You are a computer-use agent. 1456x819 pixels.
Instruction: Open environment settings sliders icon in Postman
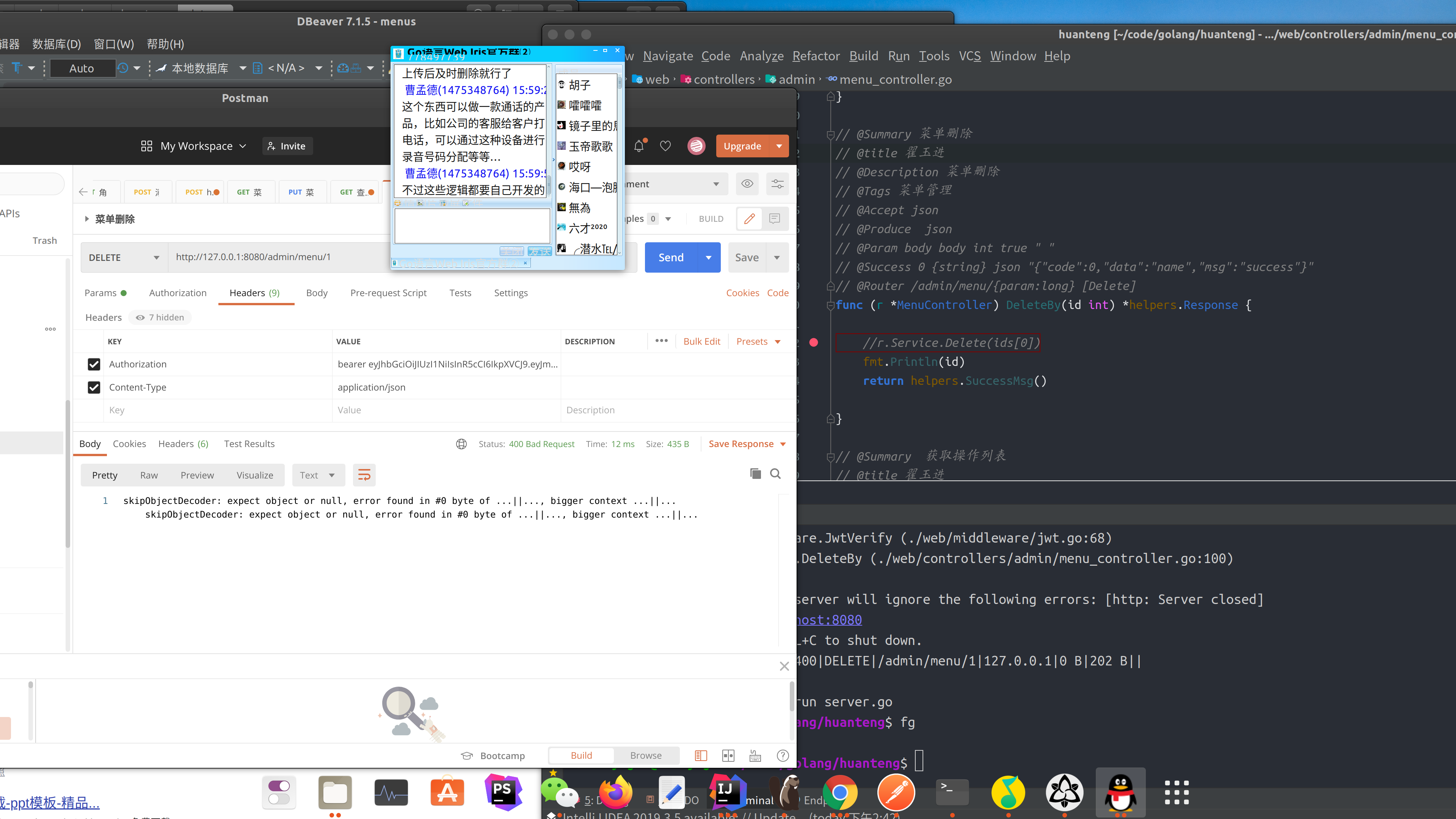777,184
